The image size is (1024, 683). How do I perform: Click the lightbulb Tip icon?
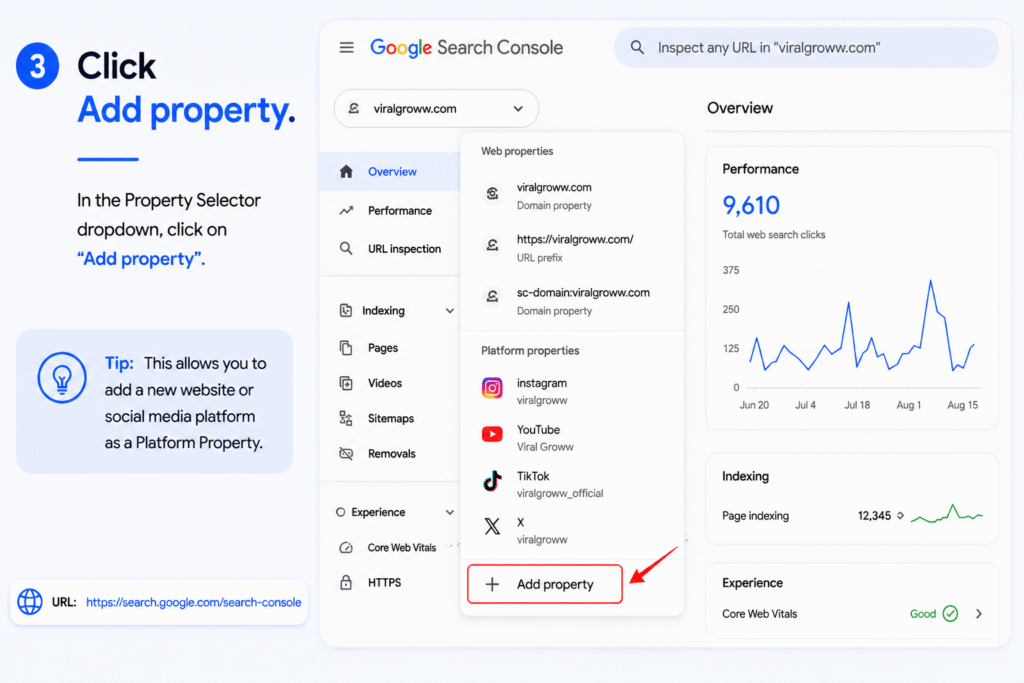click(62, 377)
